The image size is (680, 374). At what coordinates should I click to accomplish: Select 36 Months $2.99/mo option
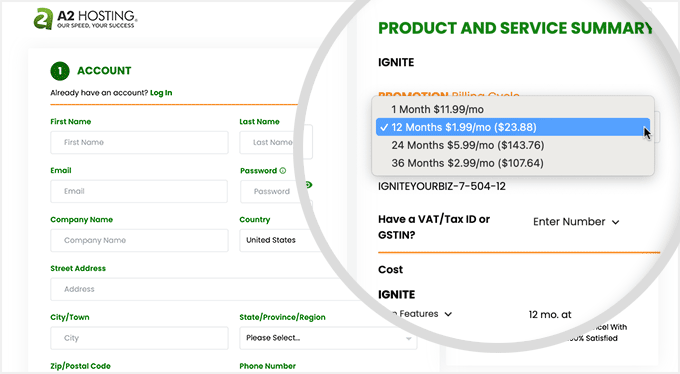(513, 163)
